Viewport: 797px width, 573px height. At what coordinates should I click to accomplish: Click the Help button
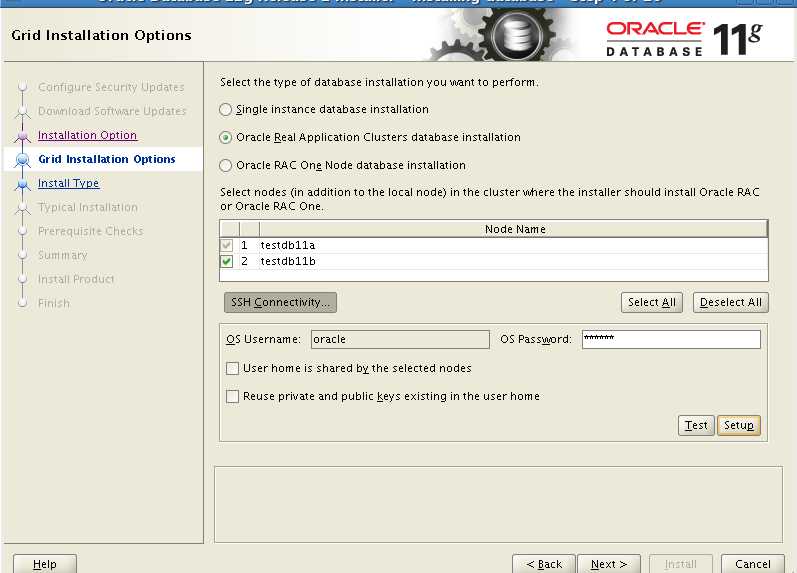(45, 564)
